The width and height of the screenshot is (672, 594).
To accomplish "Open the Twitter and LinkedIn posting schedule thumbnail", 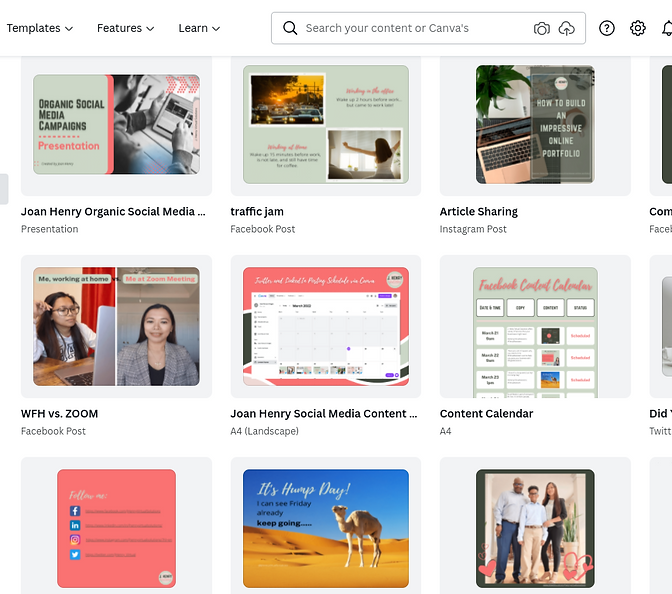I will click(326, 327).
